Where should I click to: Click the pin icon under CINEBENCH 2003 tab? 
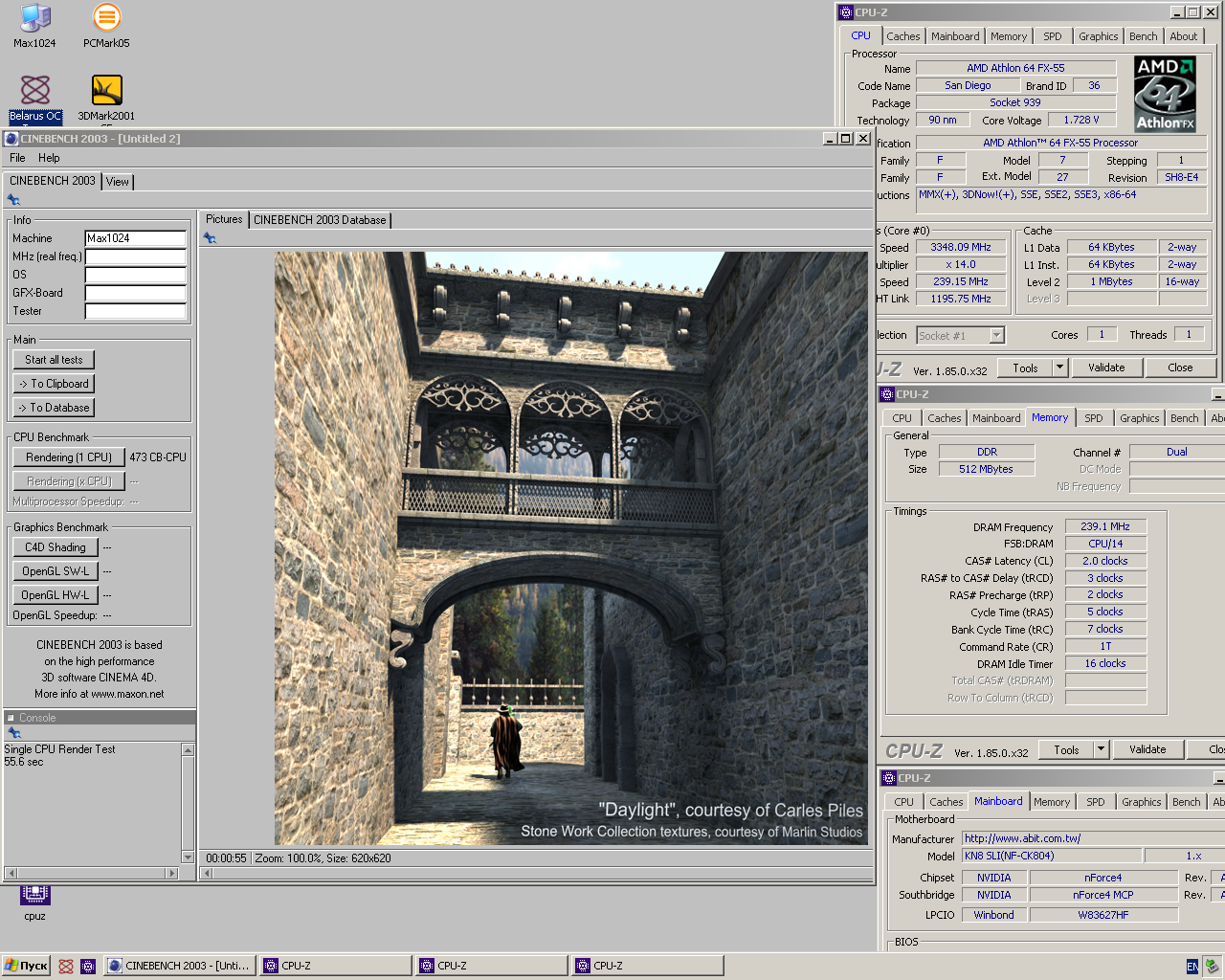pos(13,199)
